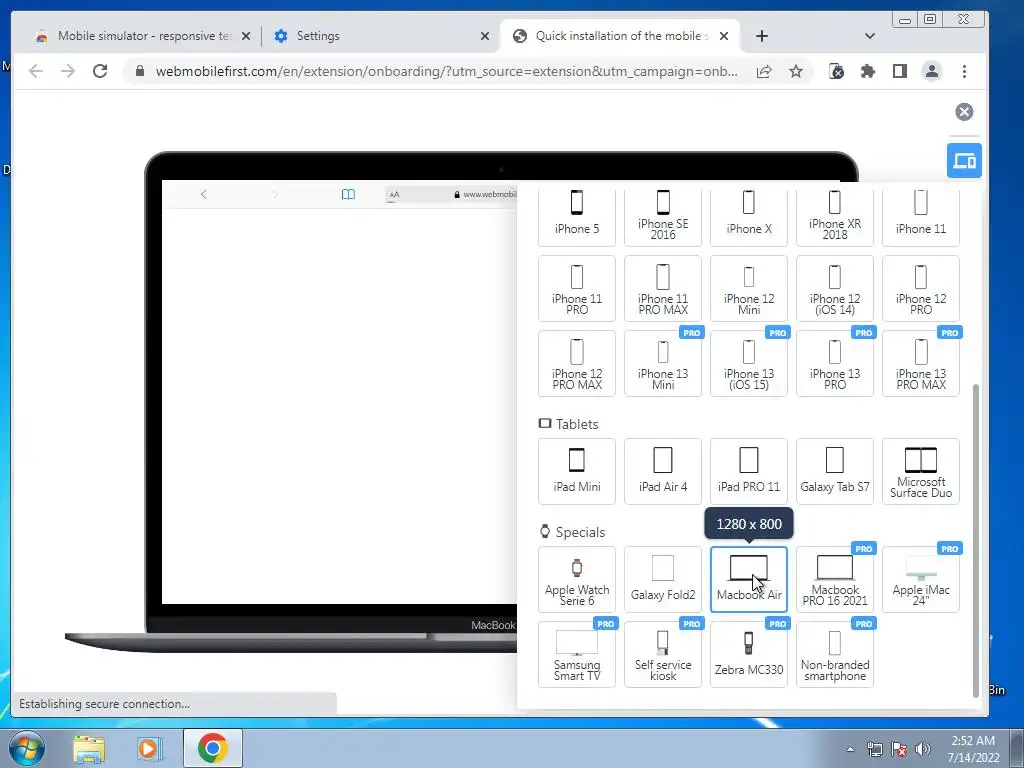This screenshot has height=768, width=1024.
Task: Pick the iPhone 13 Mini device
Action: (x=663, y=364)
